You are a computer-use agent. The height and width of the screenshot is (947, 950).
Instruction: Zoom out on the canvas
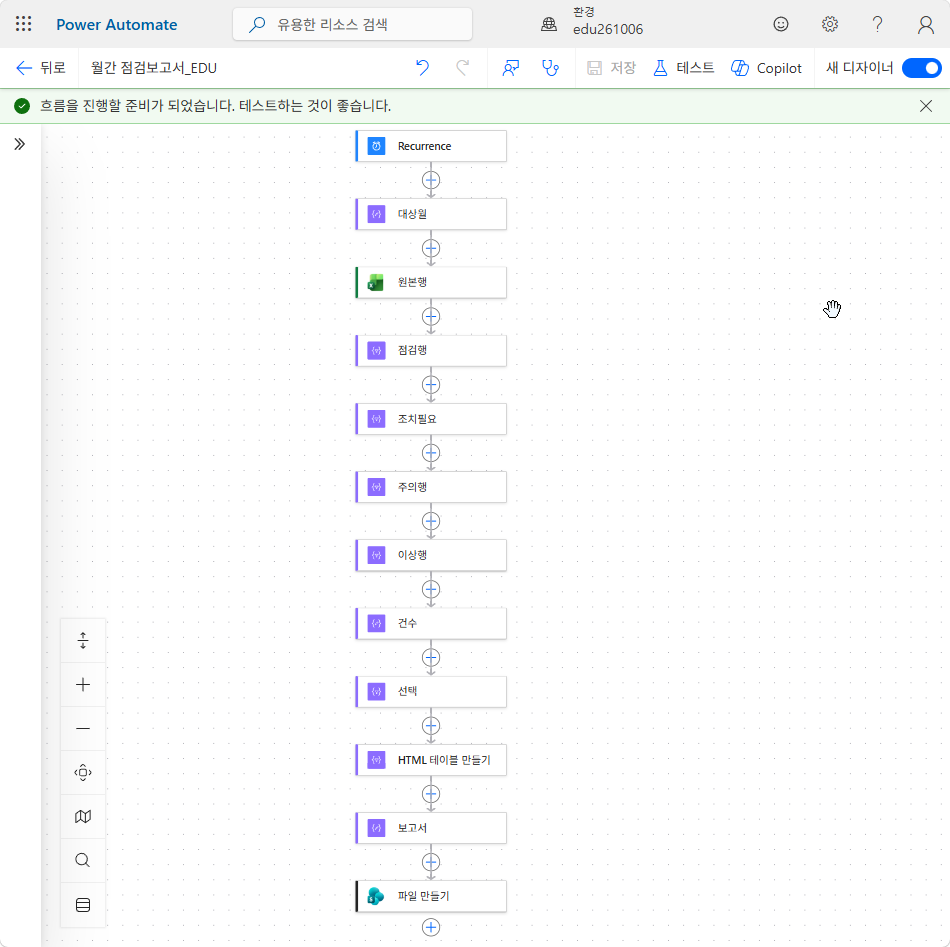tap(83, 728)
